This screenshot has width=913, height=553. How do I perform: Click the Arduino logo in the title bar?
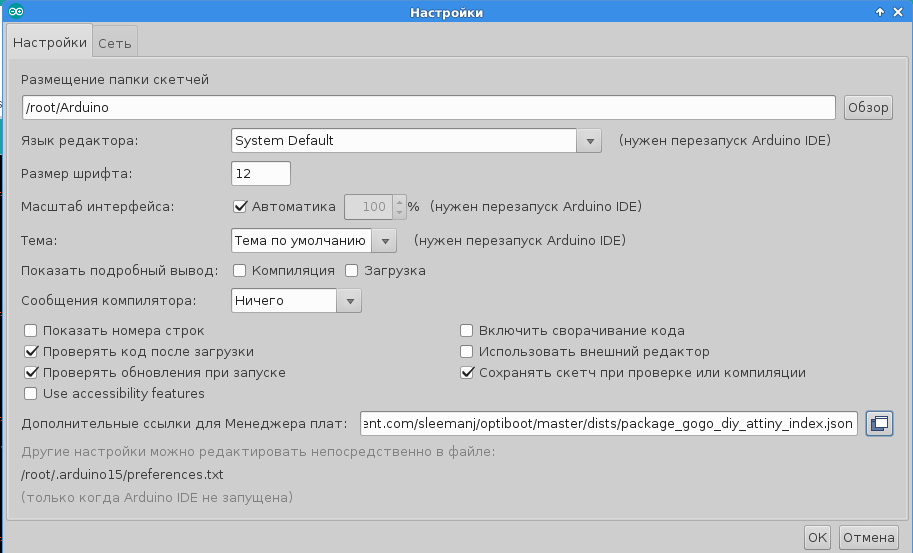[16, 12]
